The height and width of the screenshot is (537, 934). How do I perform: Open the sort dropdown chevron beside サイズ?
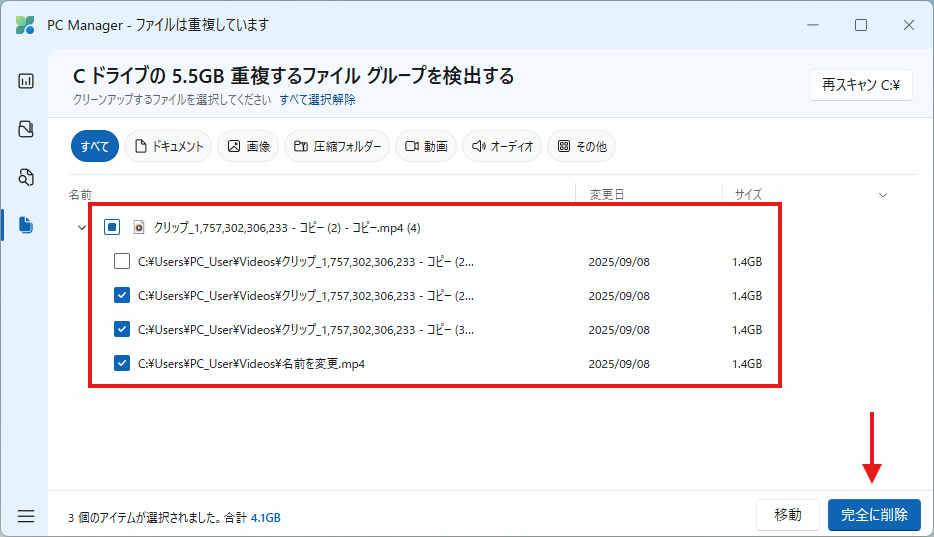pos(883,195)
